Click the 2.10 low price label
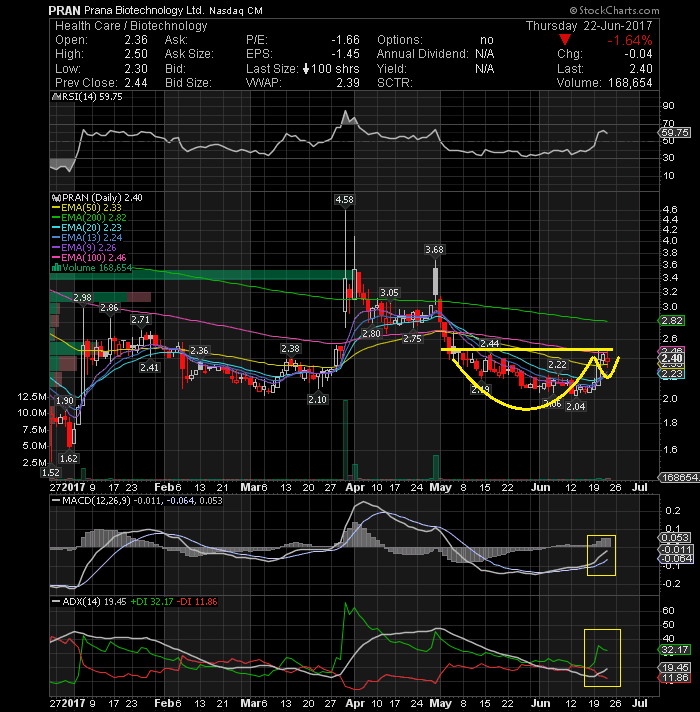This screenshot has height=712, width=700. tap(317, 399)
